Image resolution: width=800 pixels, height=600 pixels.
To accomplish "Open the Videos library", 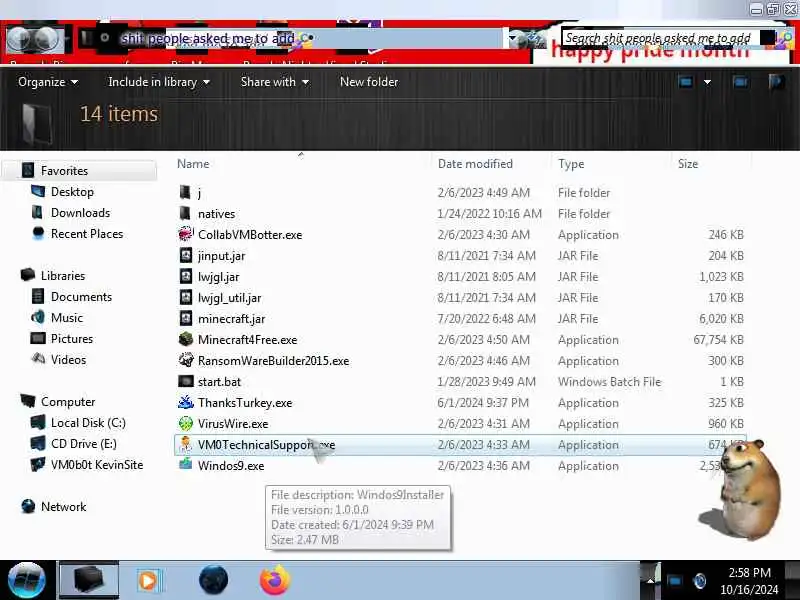I will [68, 359].
